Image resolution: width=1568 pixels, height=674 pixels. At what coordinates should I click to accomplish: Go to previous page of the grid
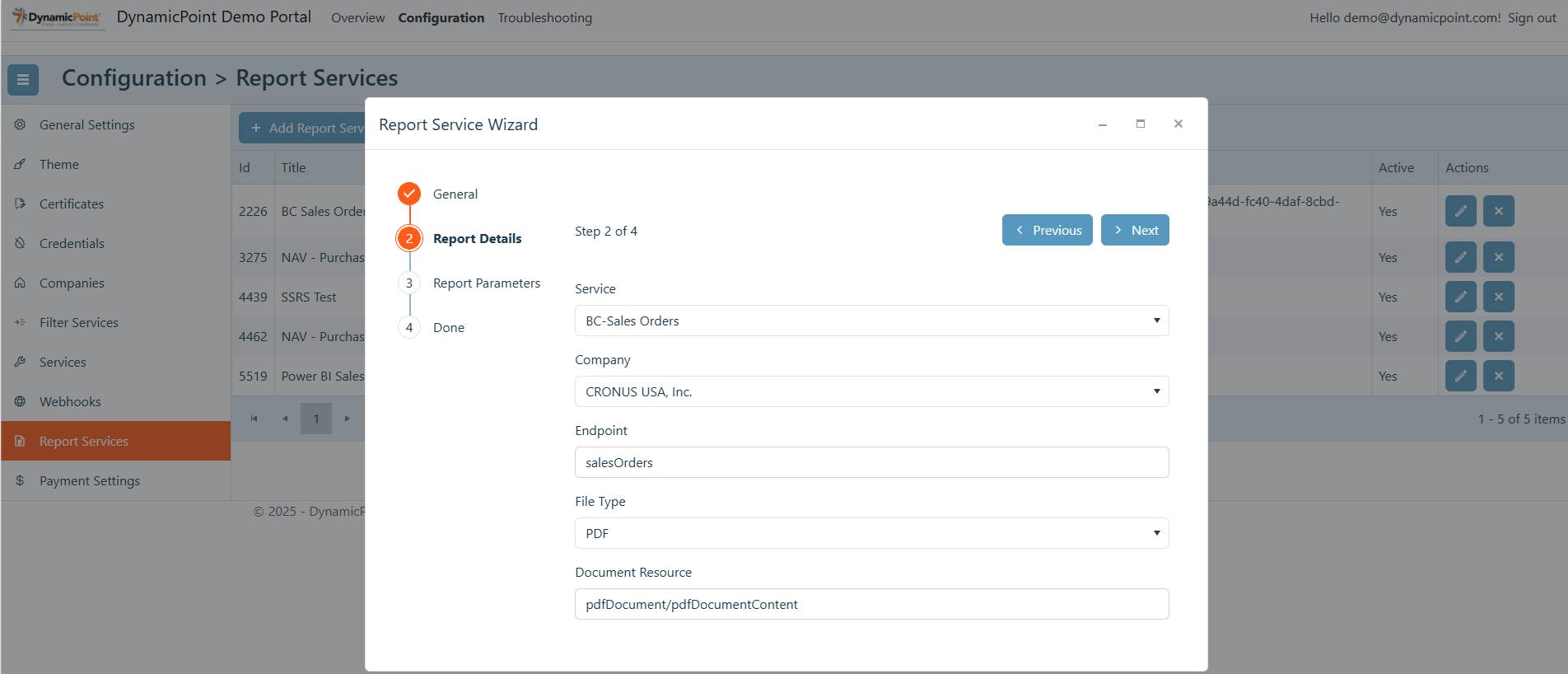click(285, 419)
